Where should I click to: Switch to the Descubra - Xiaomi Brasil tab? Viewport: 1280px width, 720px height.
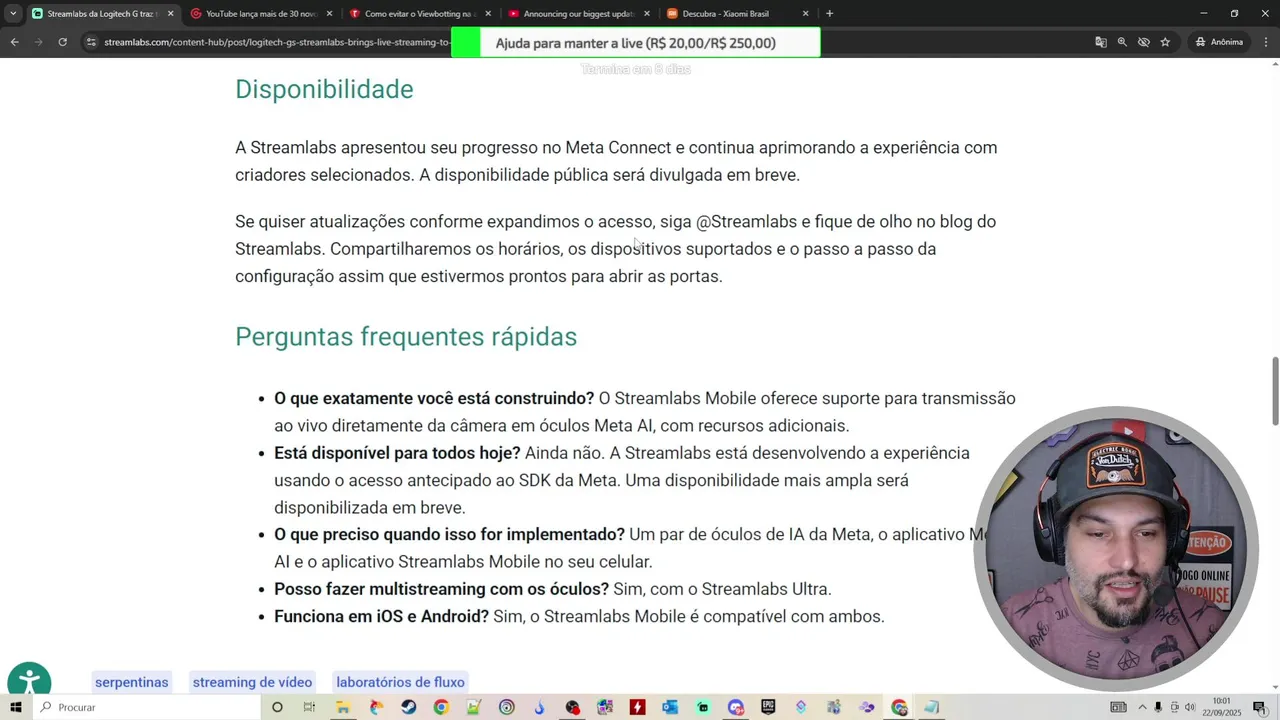click(x=739, y=14)
